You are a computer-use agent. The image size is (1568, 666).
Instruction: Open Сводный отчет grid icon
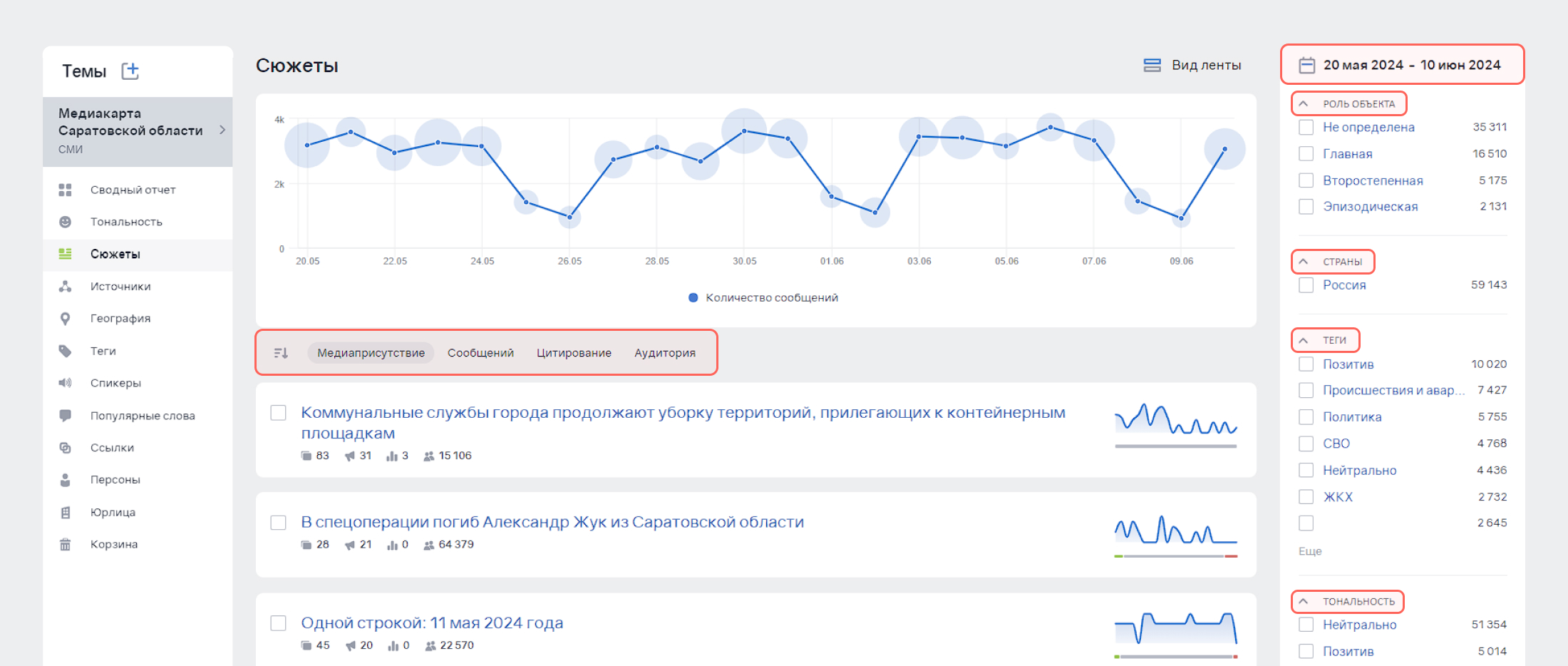(65, 190)
